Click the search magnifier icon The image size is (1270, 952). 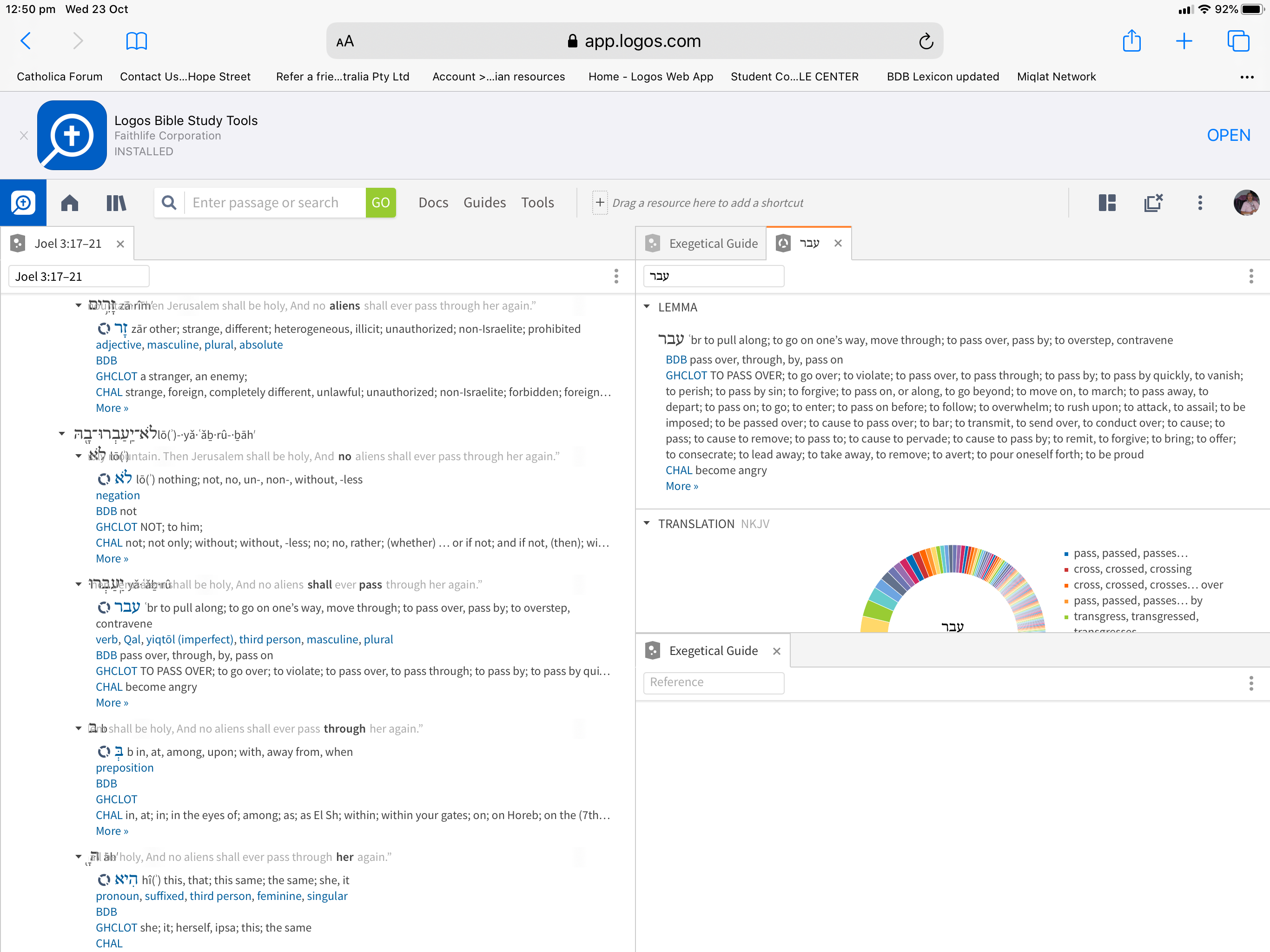(x=169, y=203)
